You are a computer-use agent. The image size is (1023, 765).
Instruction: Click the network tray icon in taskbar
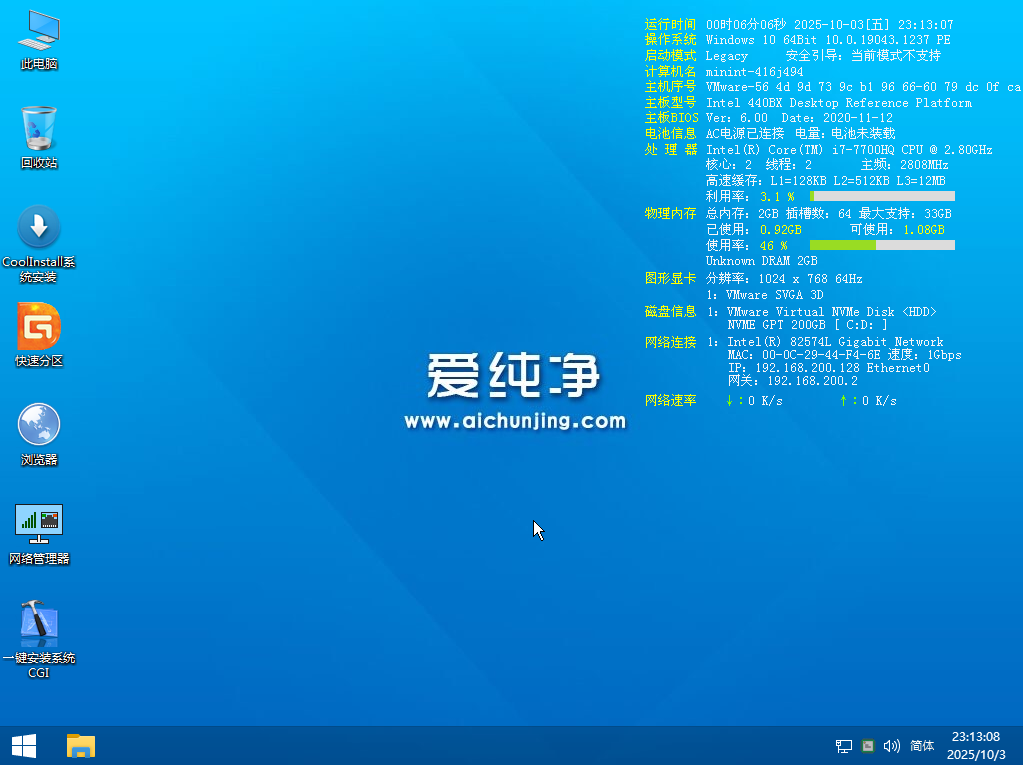[844, 746]
